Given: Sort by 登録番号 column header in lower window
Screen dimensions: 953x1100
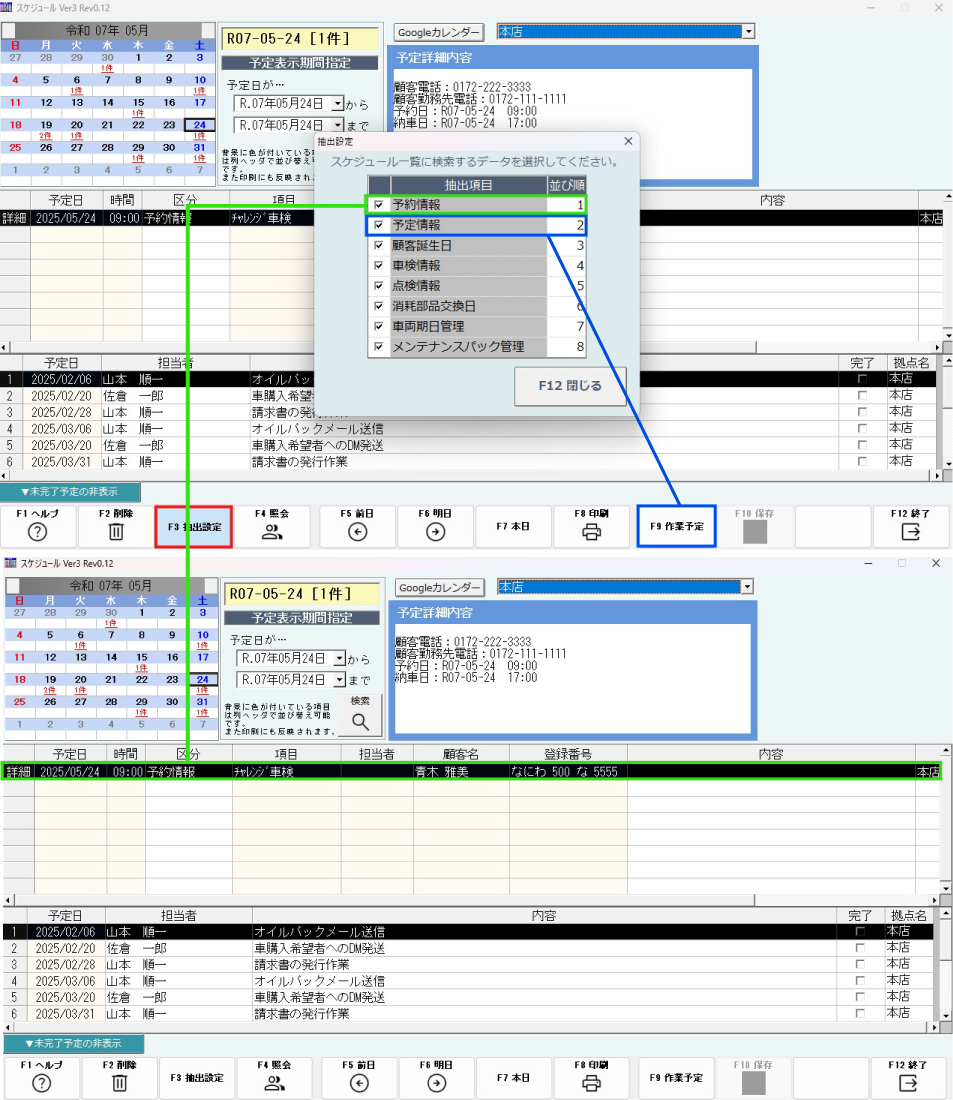Looking at the screenshot, I should tap(568, 754).
